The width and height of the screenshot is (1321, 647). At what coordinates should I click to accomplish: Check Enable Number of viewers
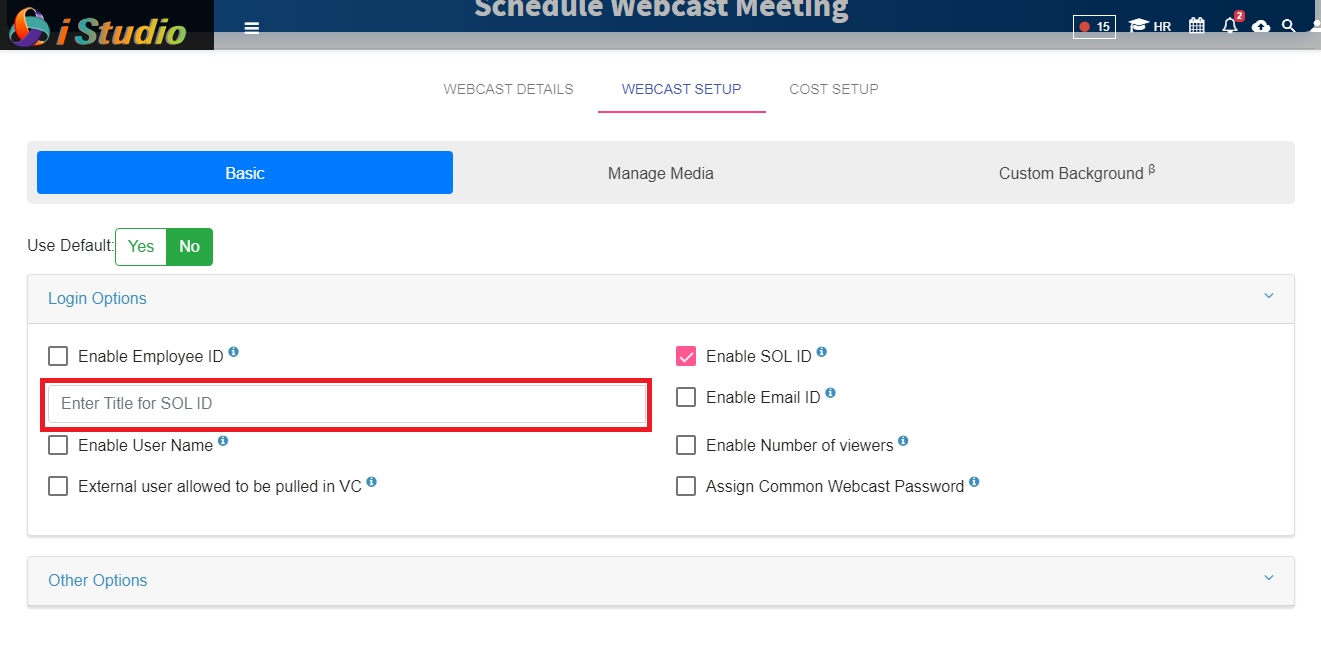tap(686, 445)
